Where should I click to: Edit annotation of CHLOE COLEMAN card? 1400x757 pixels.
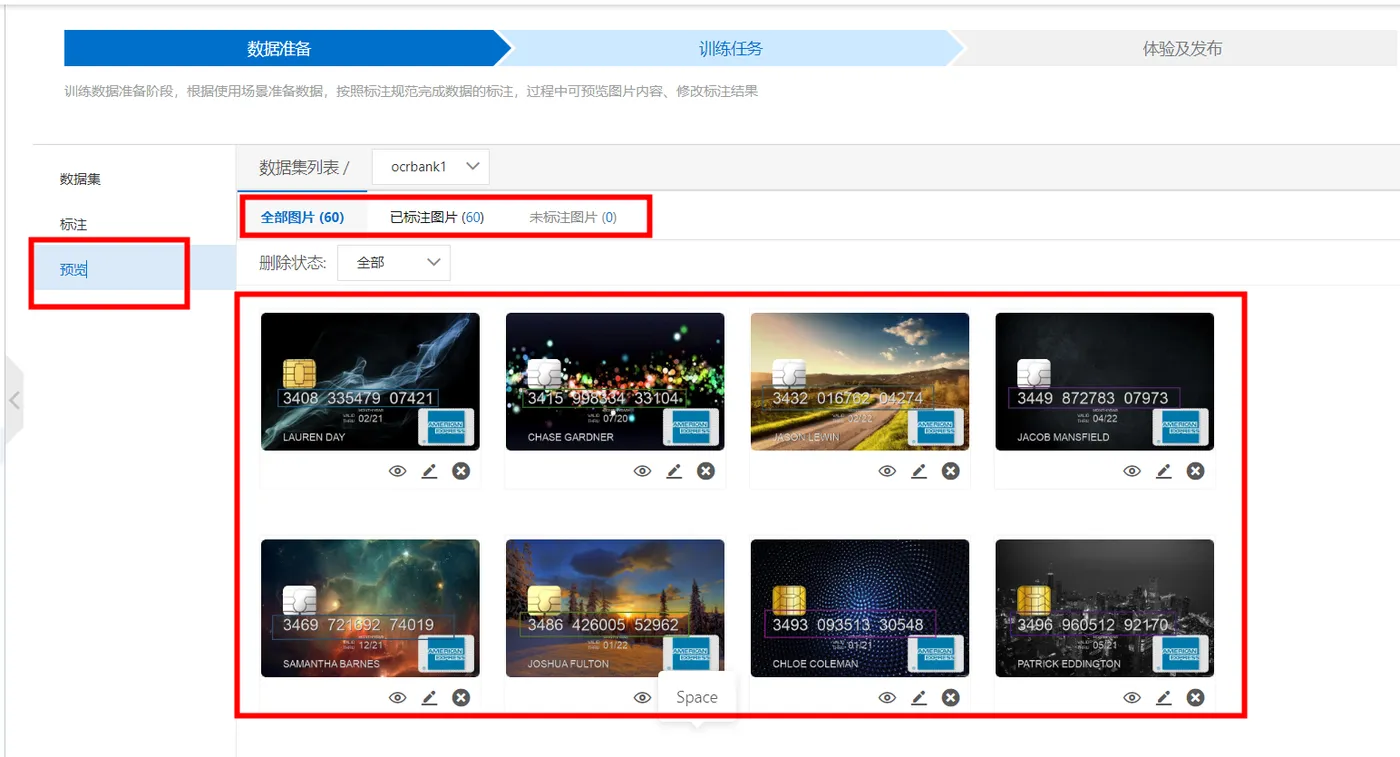tap(919, 698)
